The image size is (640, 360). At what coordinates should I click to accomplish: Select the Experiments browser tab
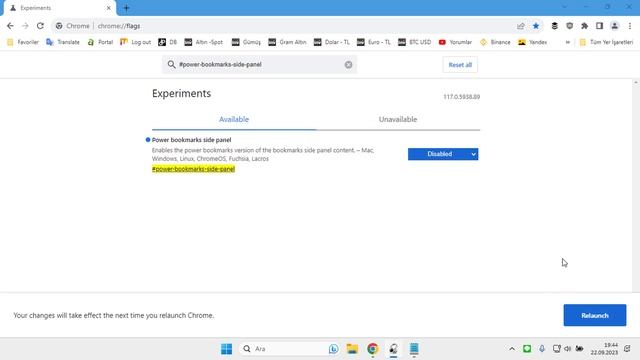[x=59, y=8]
